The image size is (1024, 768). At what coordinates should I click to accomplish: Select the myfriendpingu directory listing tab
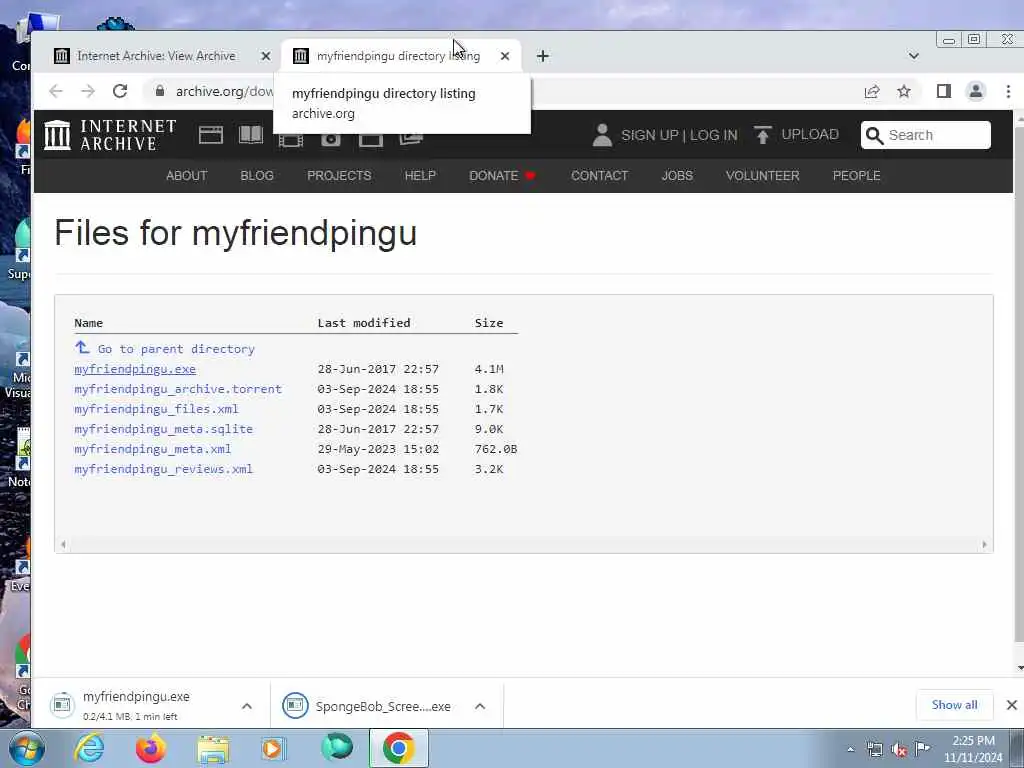tap(401, 56)
